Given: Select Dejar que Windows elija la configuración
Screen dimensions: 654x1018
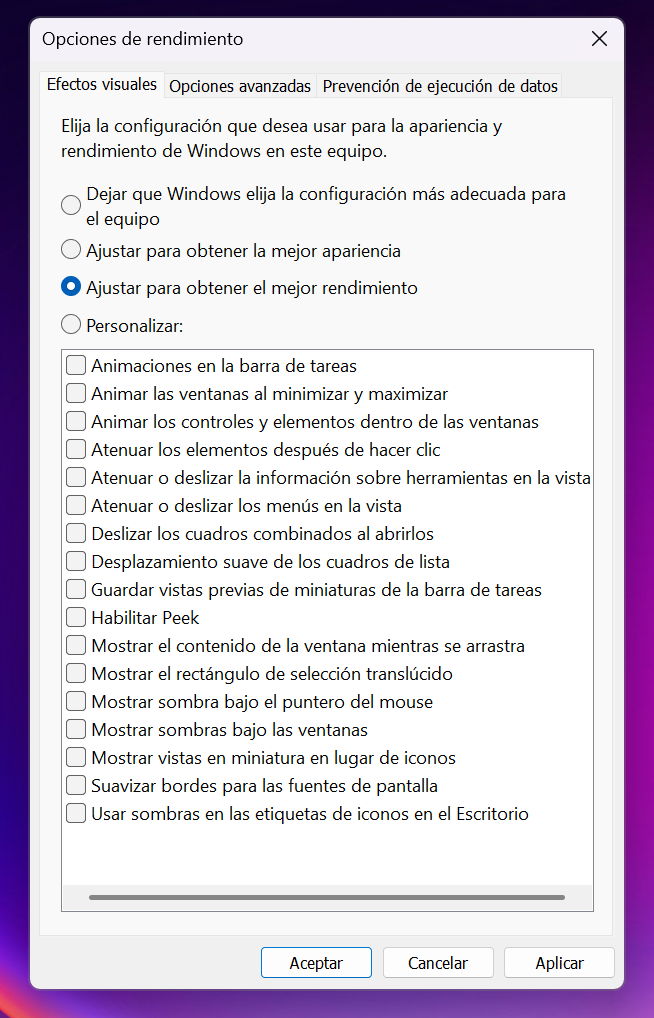Looking at the screenshot, I should click(71, 205).
